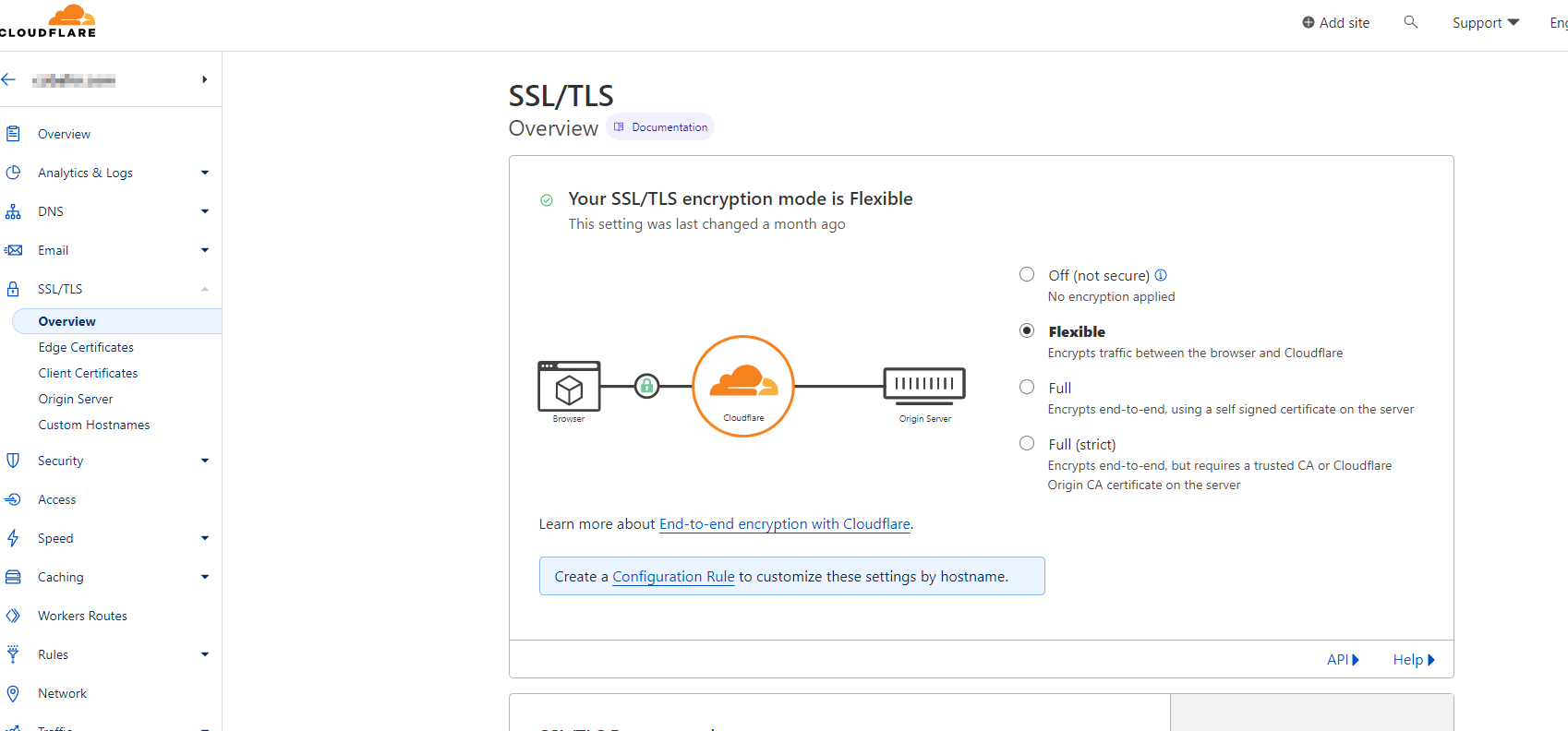
Task: Open the Support dropdown
Action: pos(1484,22)
